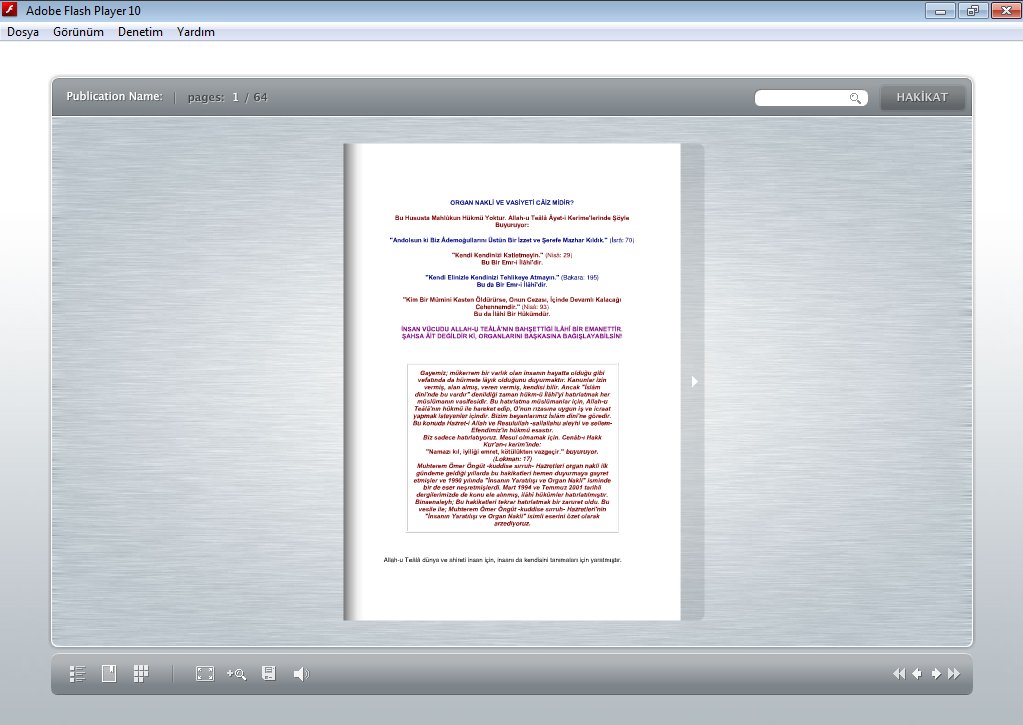1023x725 pixels.
Task: Go to the next page arrow
Action: click(936, 674)
